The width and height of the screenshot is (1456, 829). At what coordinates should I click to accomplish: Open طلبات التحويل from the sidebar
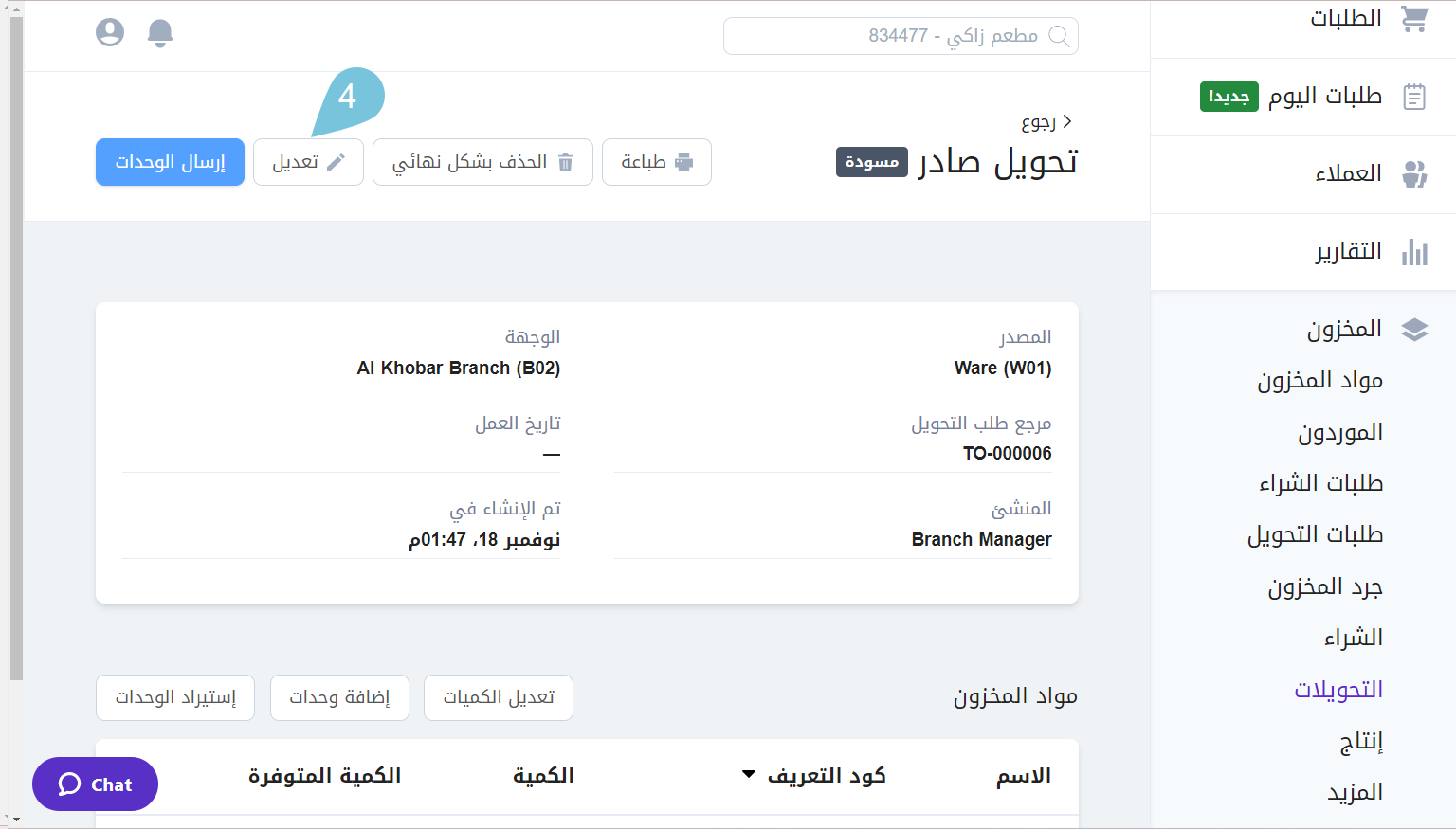(1316, 534)
